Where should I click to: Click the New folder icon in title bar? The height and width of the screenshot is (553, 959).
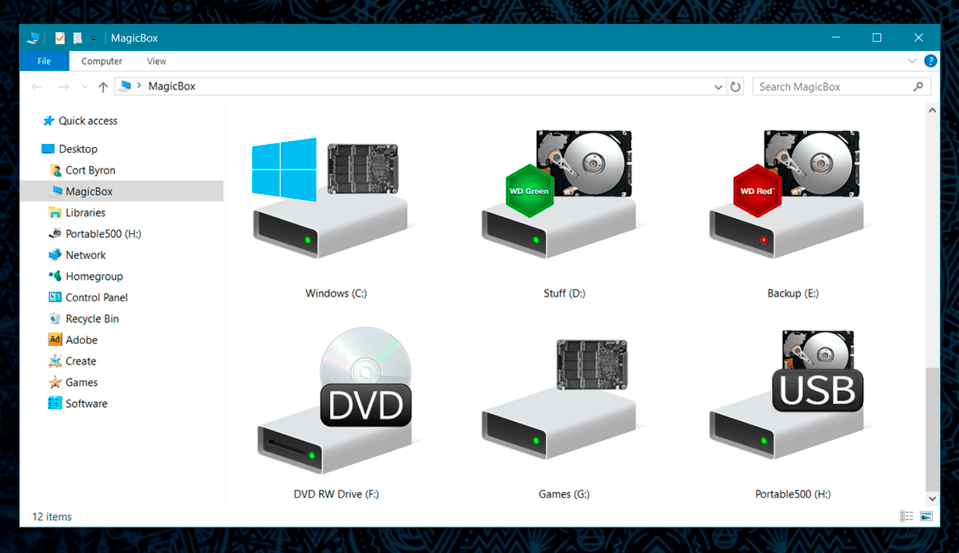point(77,38)
